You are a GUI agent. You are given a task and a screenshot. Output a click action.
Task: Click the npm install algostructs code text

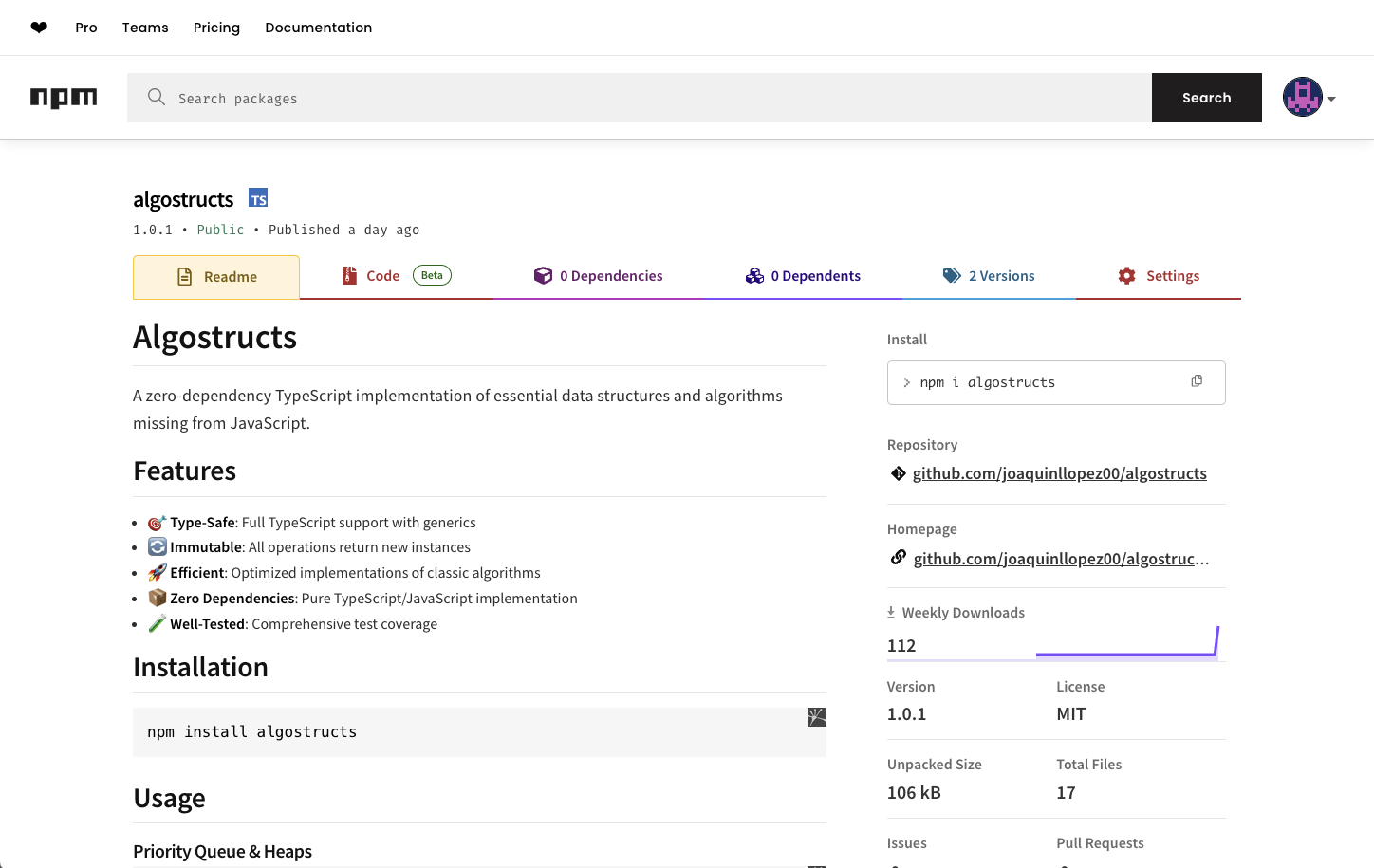point(252,732)
